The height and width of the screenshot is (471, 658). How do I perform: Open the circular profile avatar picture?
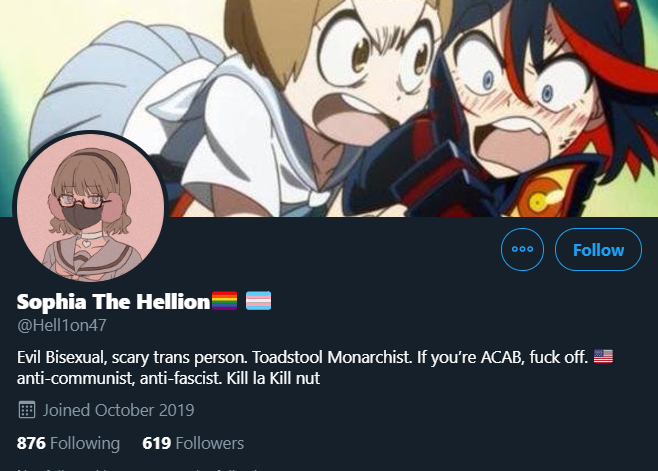pos(91,207)
